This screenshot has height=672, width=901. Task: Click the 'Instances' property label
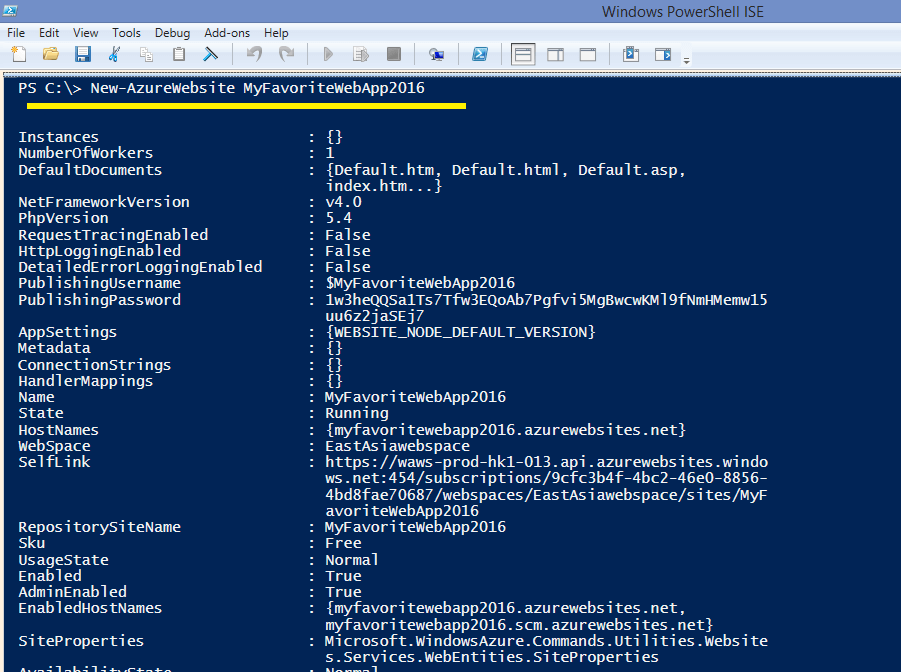coord(59,137)
